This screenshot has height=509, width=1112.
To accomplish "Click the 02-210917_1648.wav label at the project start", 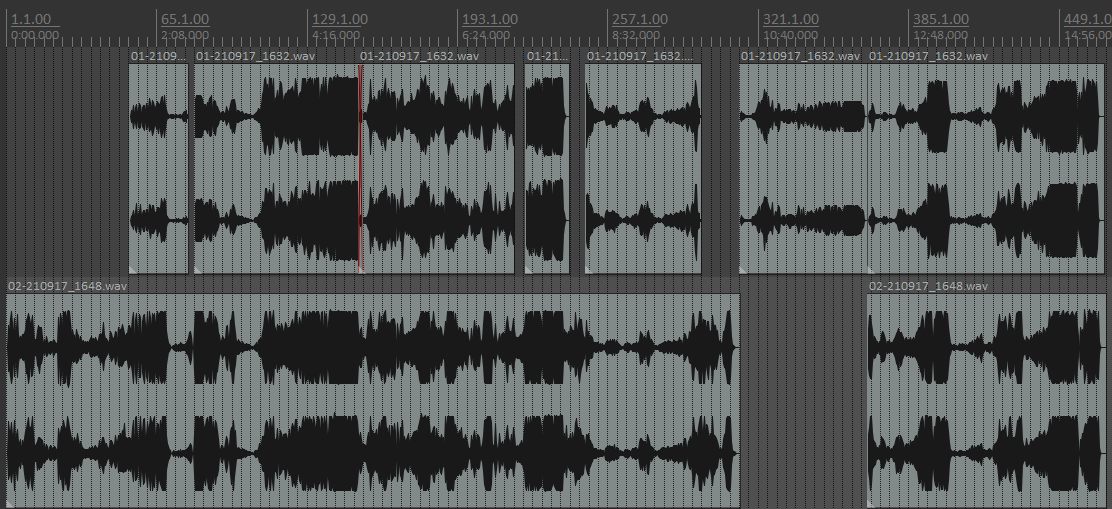I will [x=67, y=286].
